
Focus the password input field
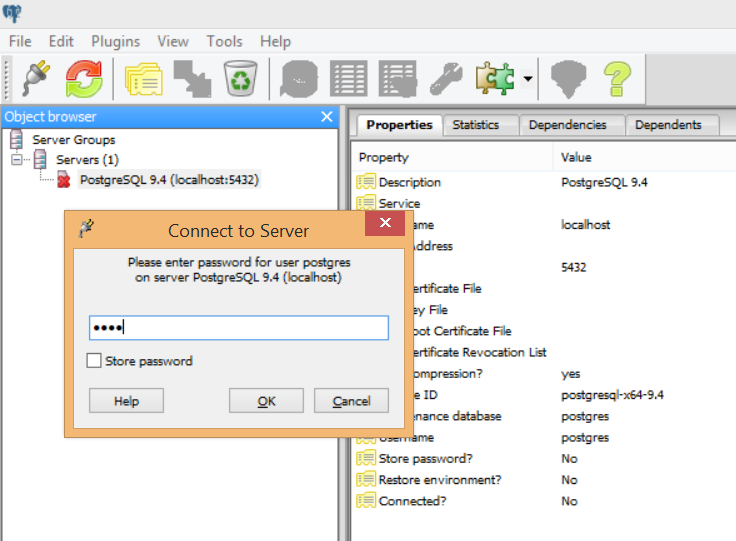pyautogui.click(x=238, y=328)
